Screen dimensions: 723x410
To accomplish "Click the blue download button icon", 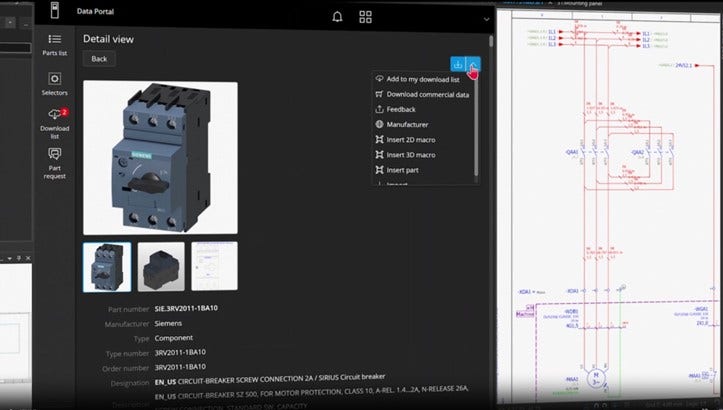I will [x=457, y=64].
